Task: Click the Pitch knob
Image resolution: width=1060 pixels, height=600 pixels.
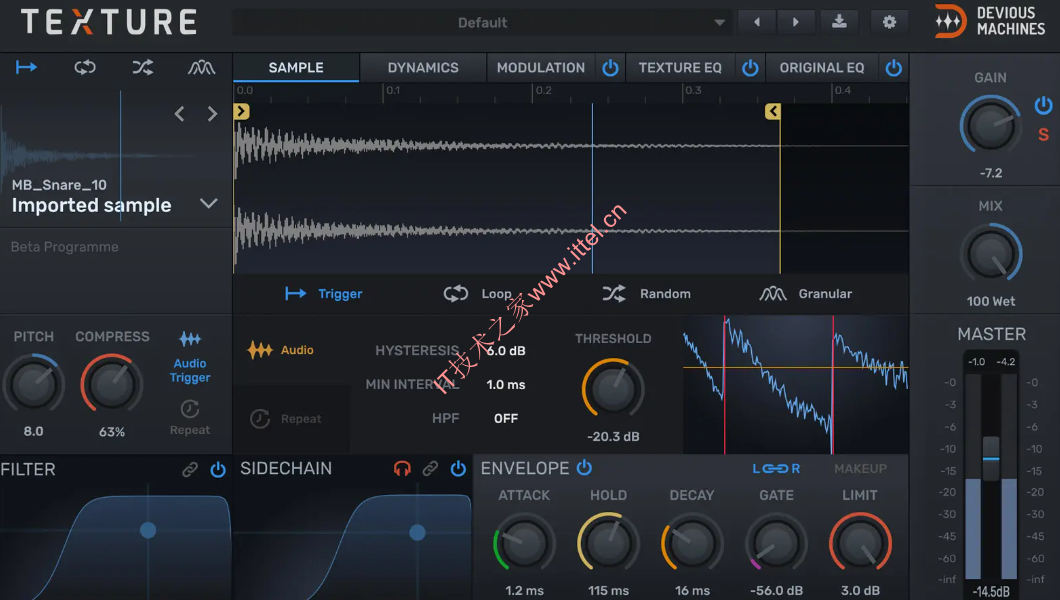Action: tap(34, 384)
